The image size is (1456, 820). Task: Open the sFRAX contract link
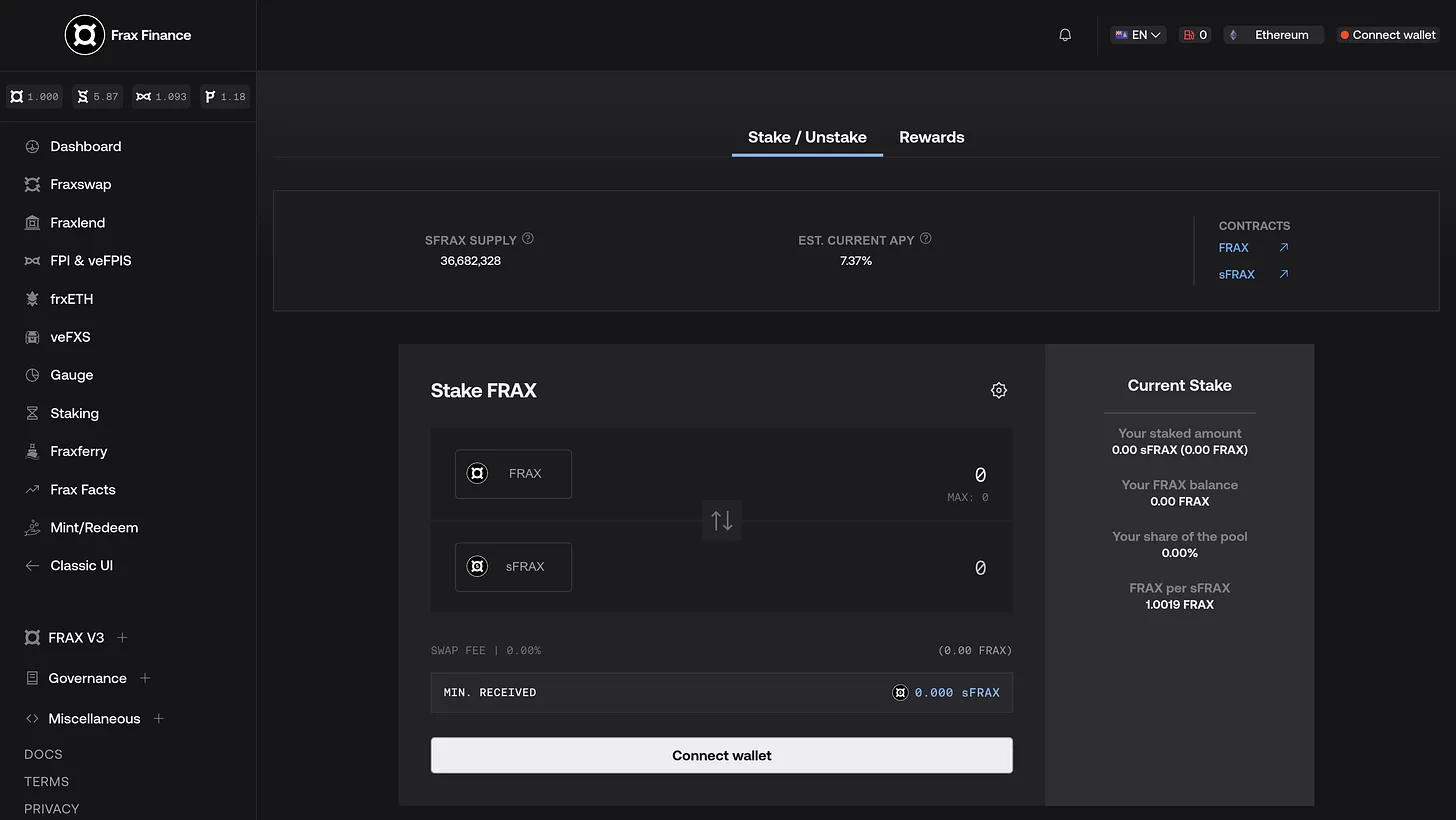tap(1237, 274)
